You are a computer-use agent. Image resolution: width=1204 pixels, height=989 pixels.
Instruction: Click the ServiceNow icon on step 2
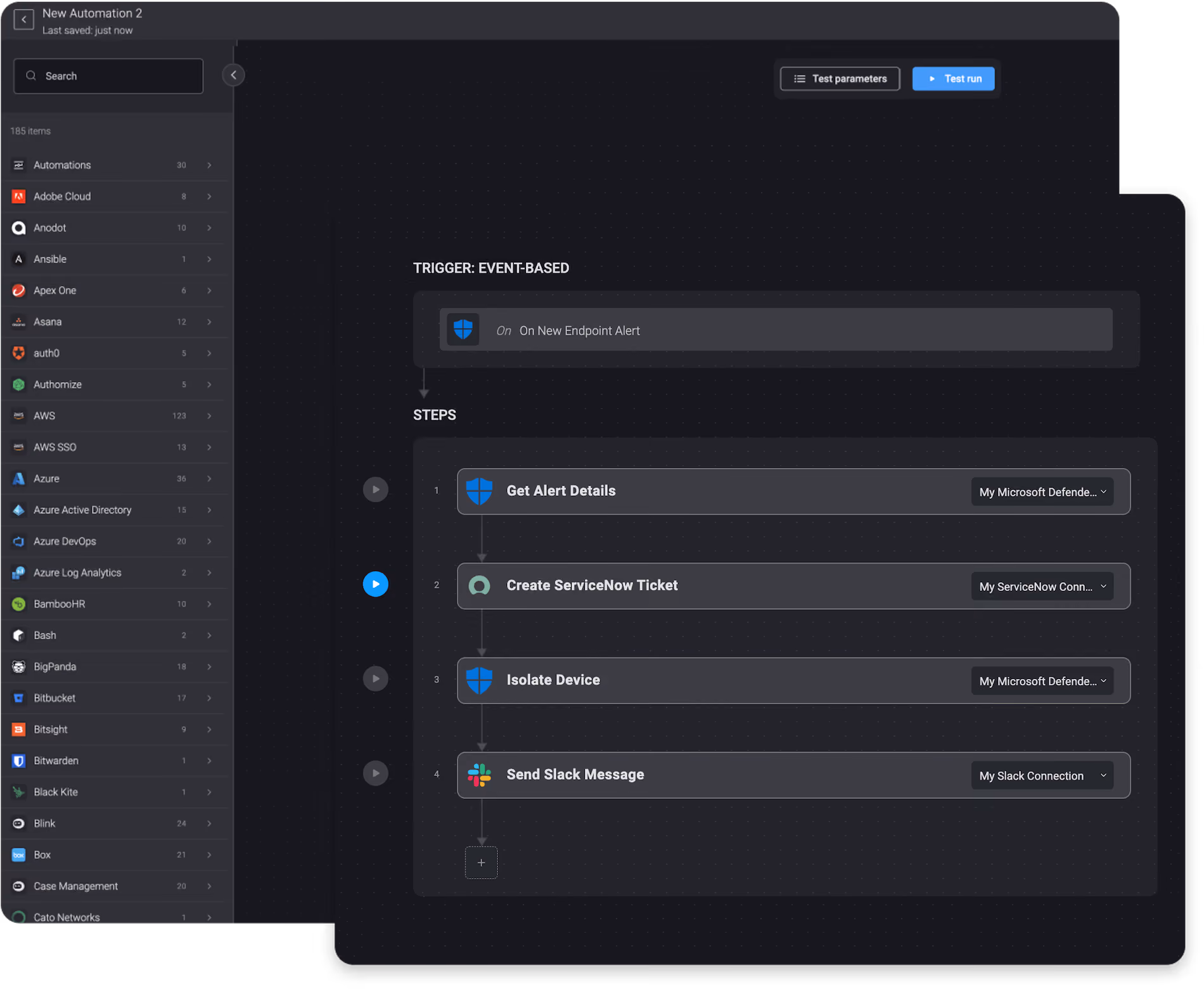tap(479, 586)
